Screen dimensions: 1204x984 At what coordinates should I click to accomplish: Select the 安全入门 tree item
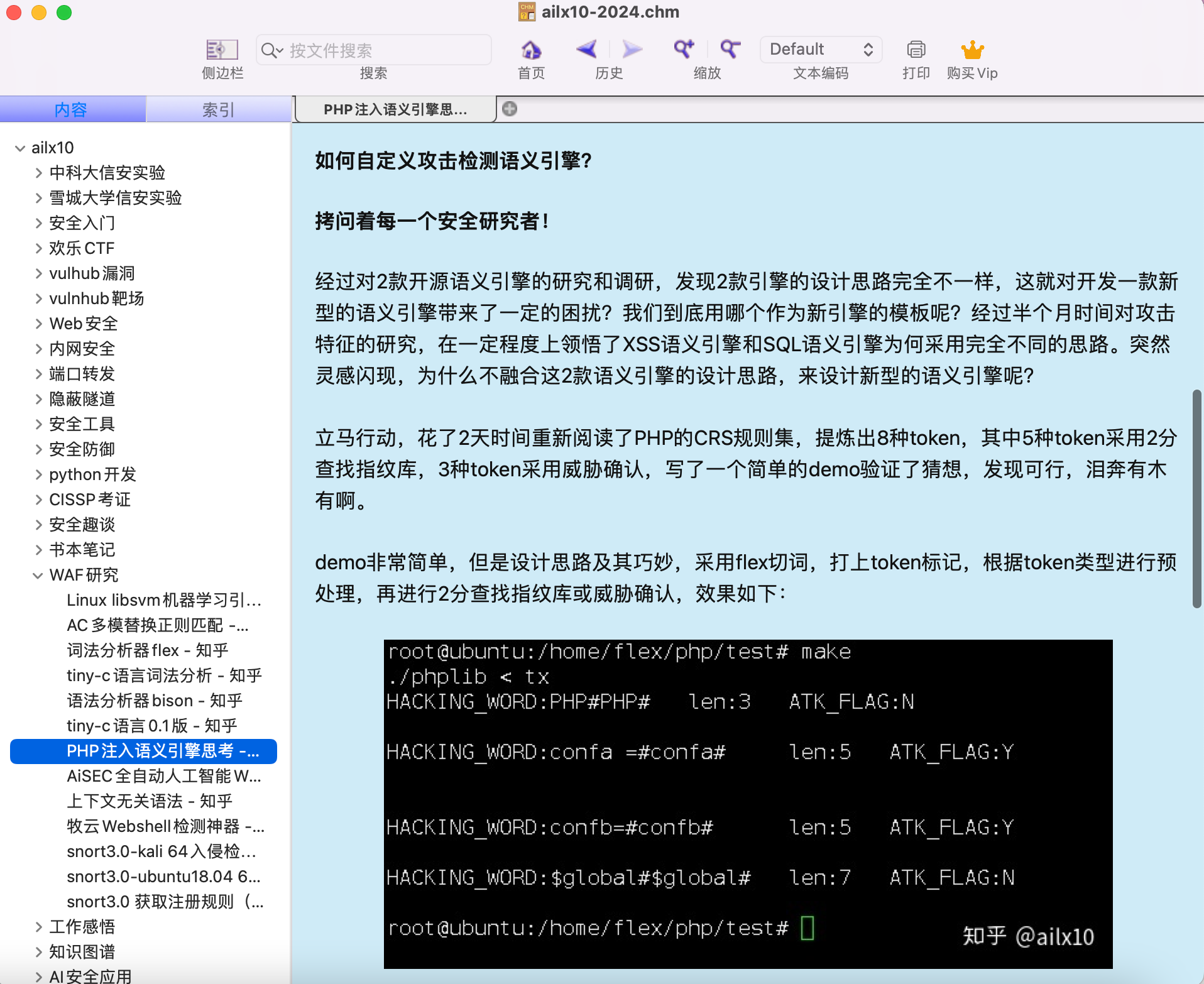[x=83, y=222]
